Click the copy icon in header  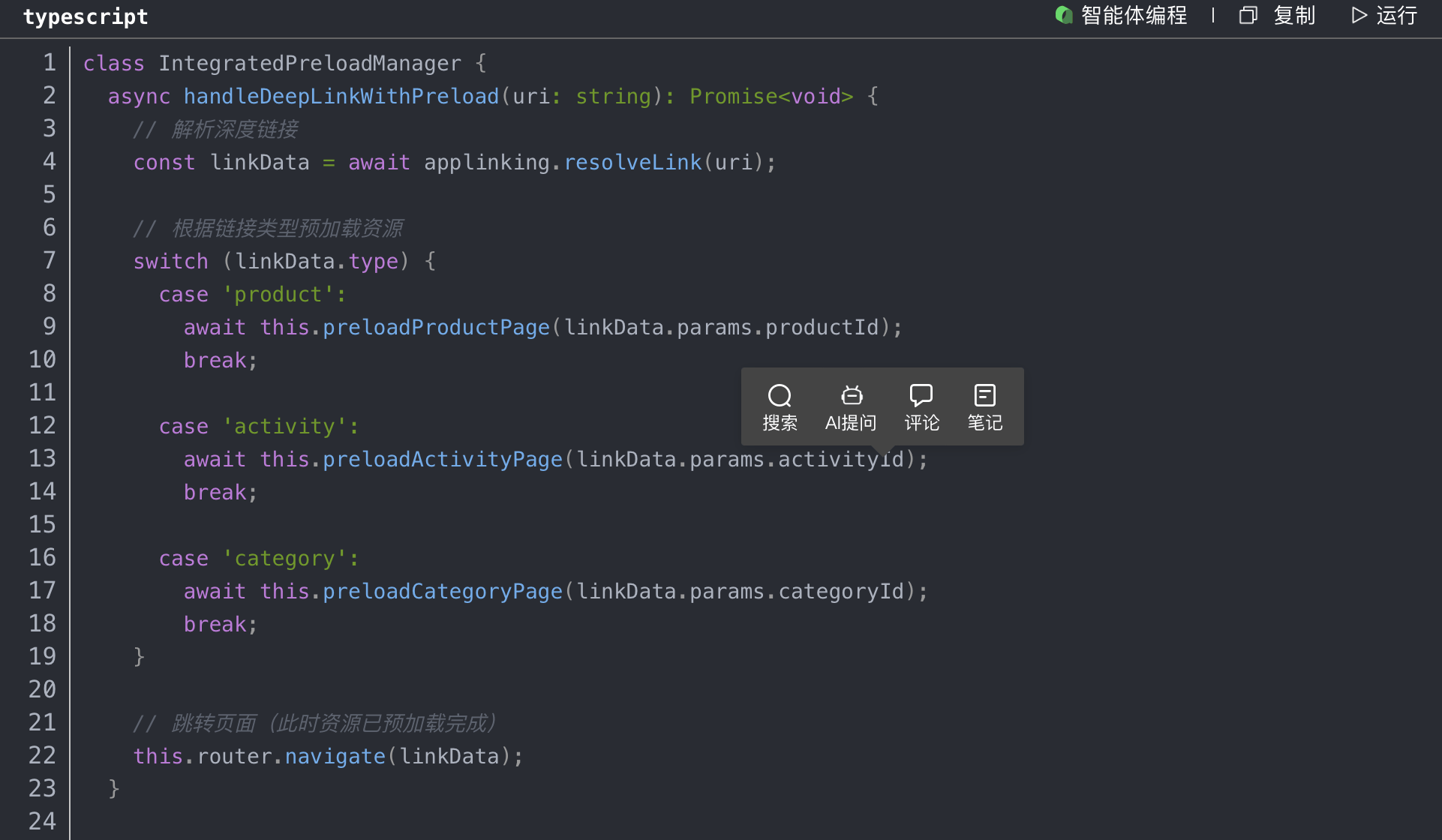(1248, 16)
